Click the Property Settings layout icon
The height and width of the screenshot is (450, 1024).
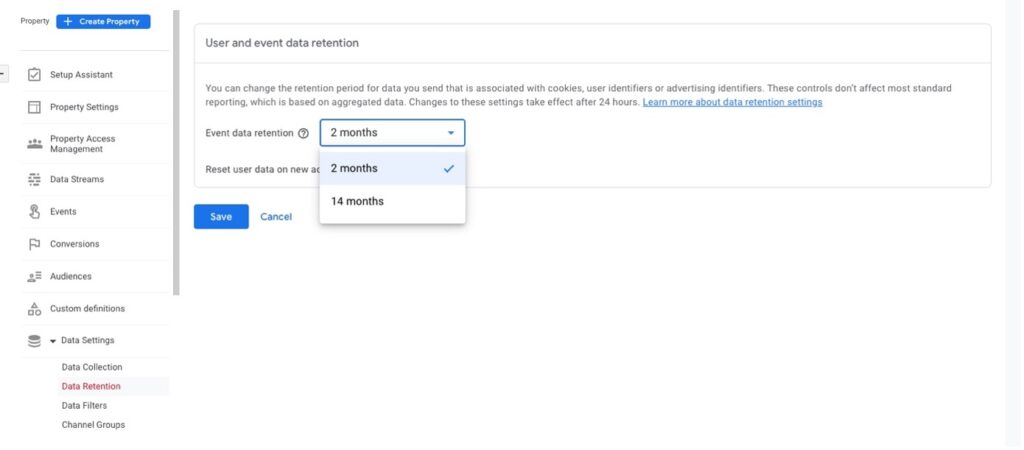click(34, 107)
